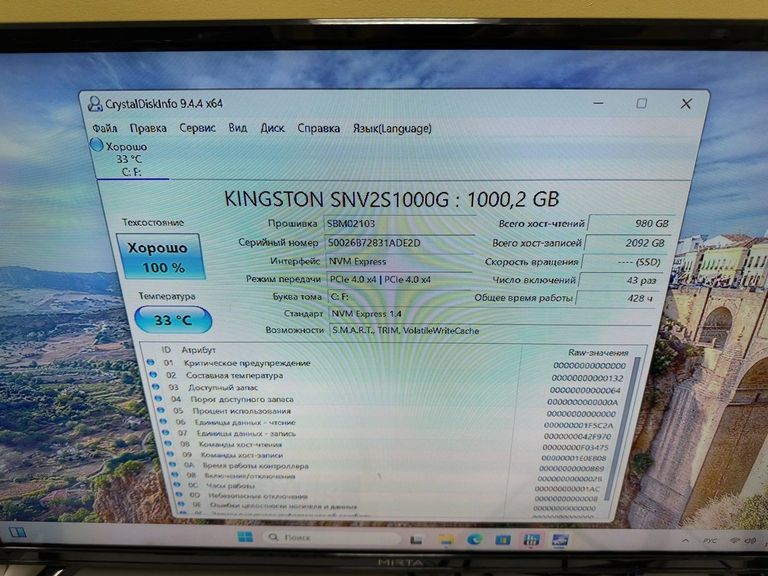Click status dot for attribute 02
768x576 pixels.
(x=153, y=374)
